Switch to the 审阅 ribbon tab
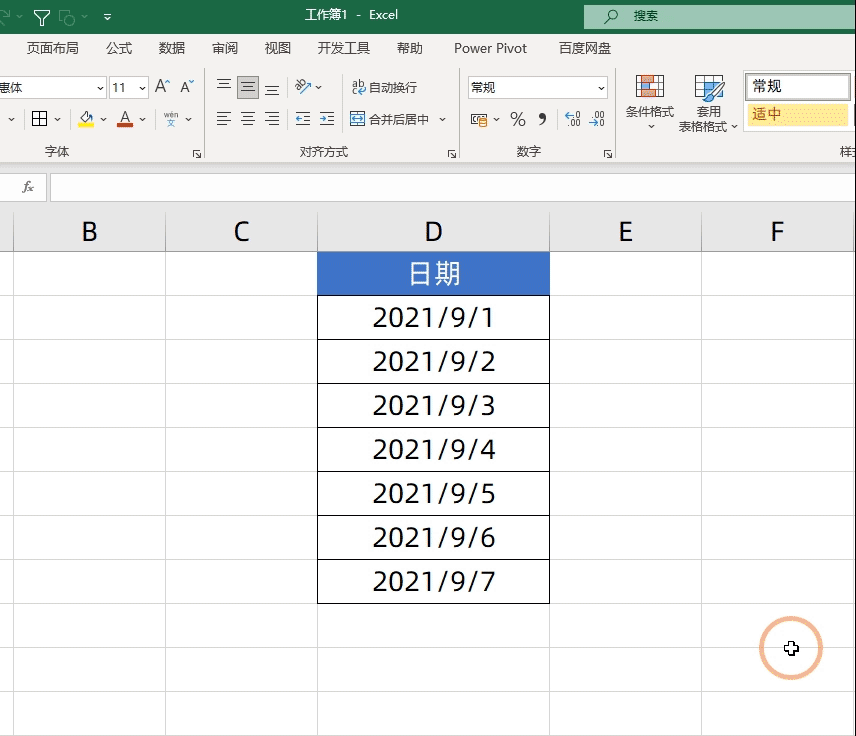The image size is (856, 736). coord(225,48)
